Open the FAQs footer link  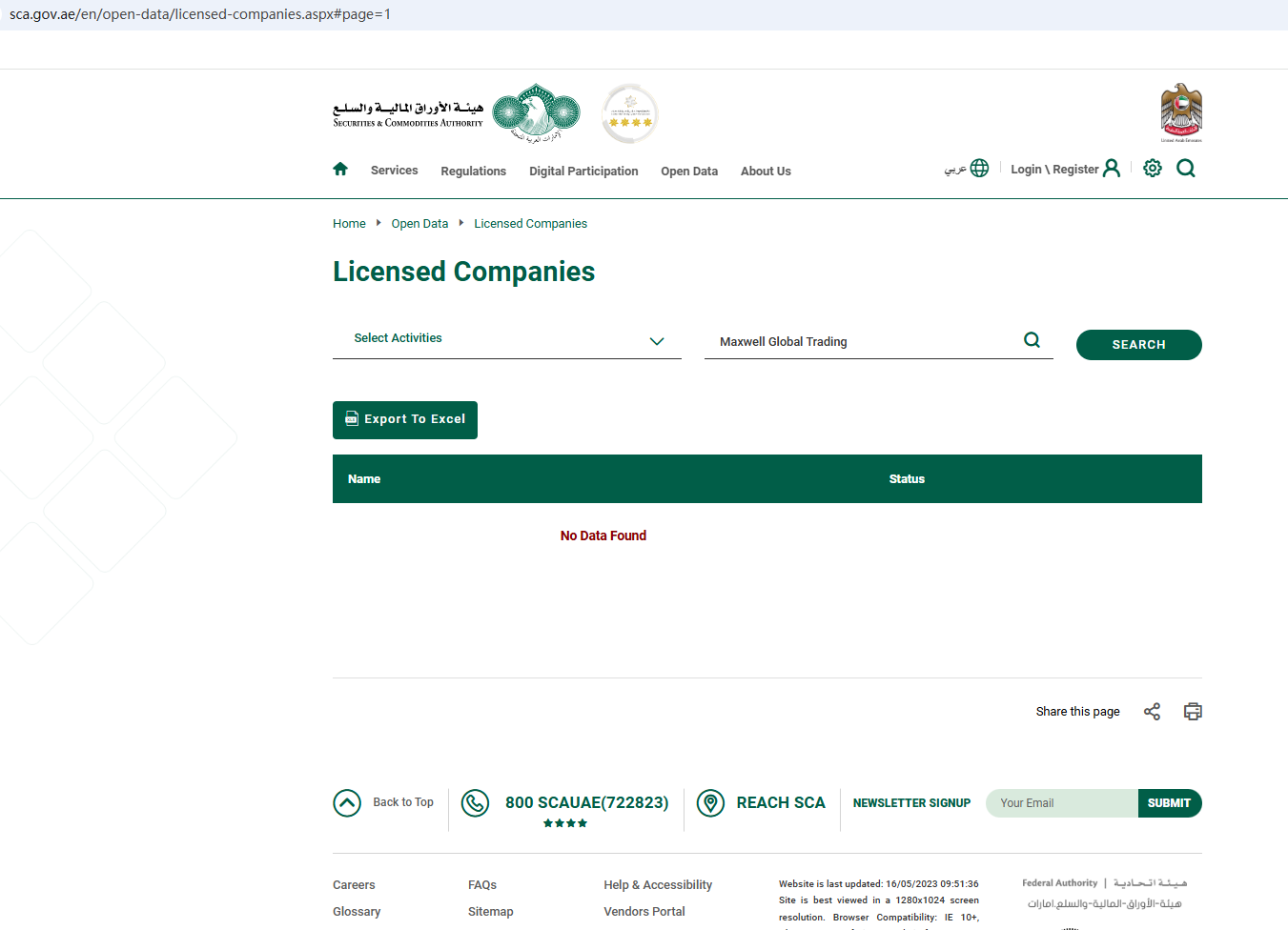point(482,885)
